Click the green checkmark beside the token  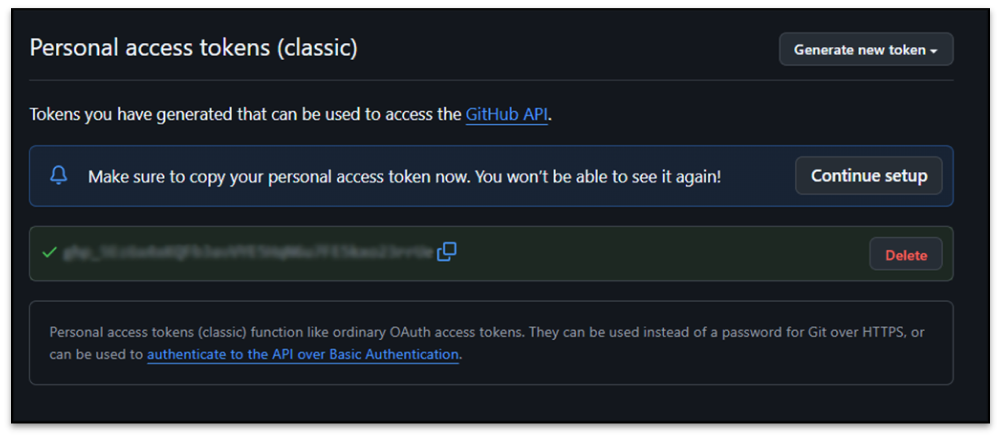[x=48, y=253]
